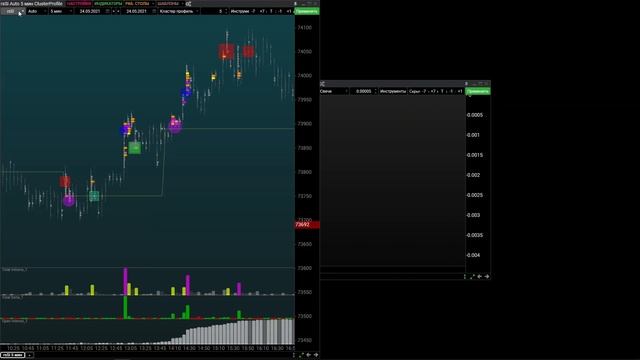
Task: Click the 14:30 label on time axis
Action: pyautogui.click(x=189, y=348)
